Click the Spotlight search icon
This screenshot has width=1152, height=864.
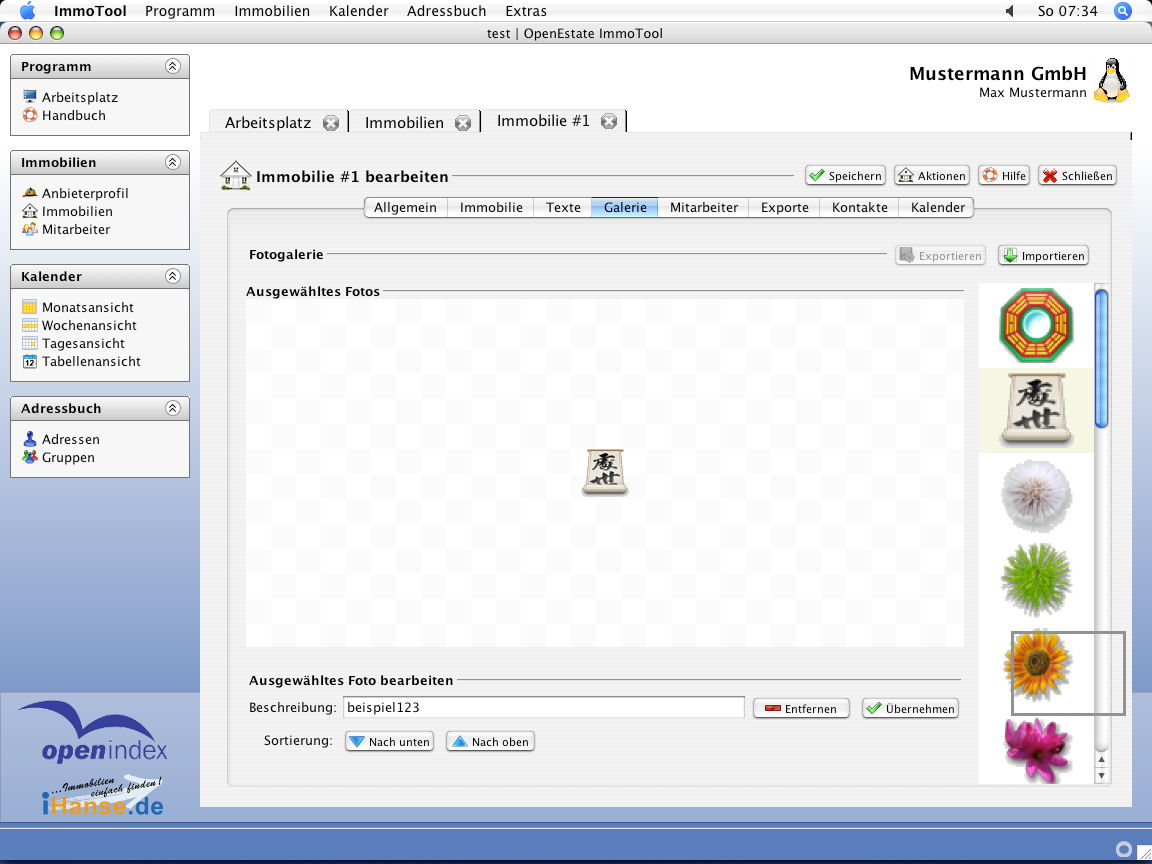click(1123, 11)
